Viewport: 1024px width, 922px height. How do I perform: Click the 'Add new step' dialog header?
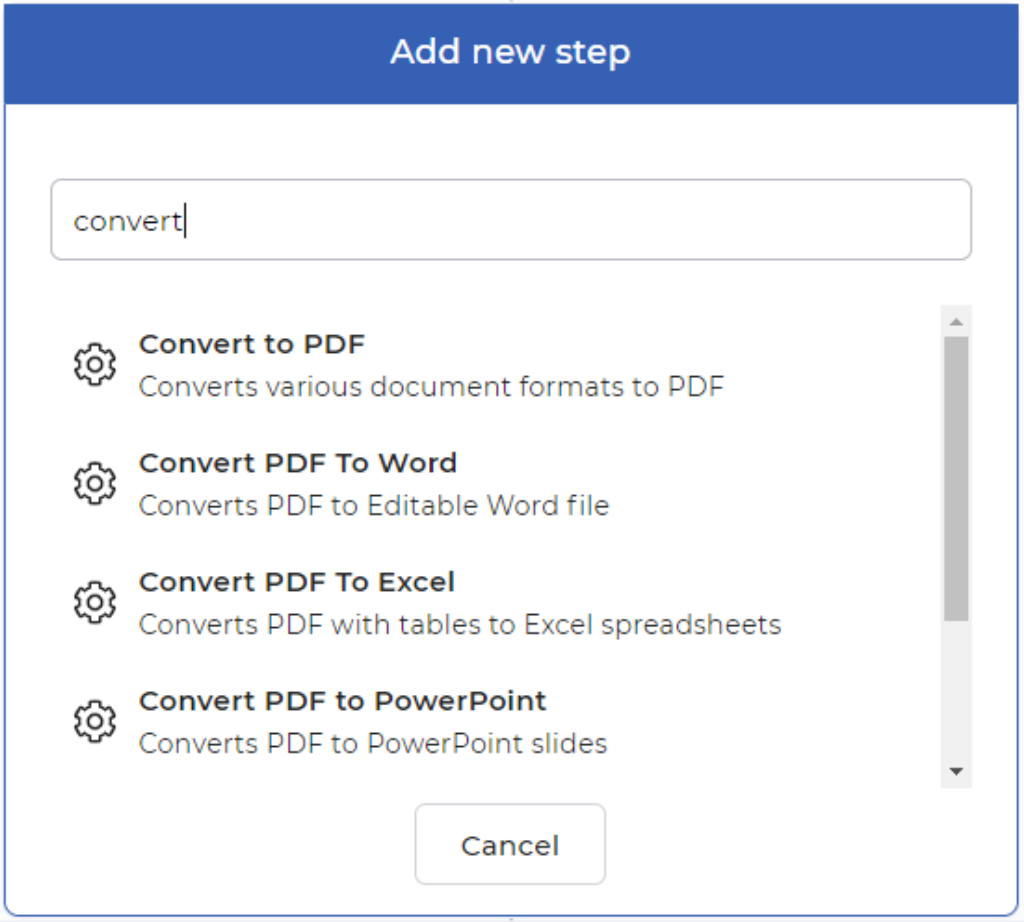pyautogui.click(x=511, y=52)
